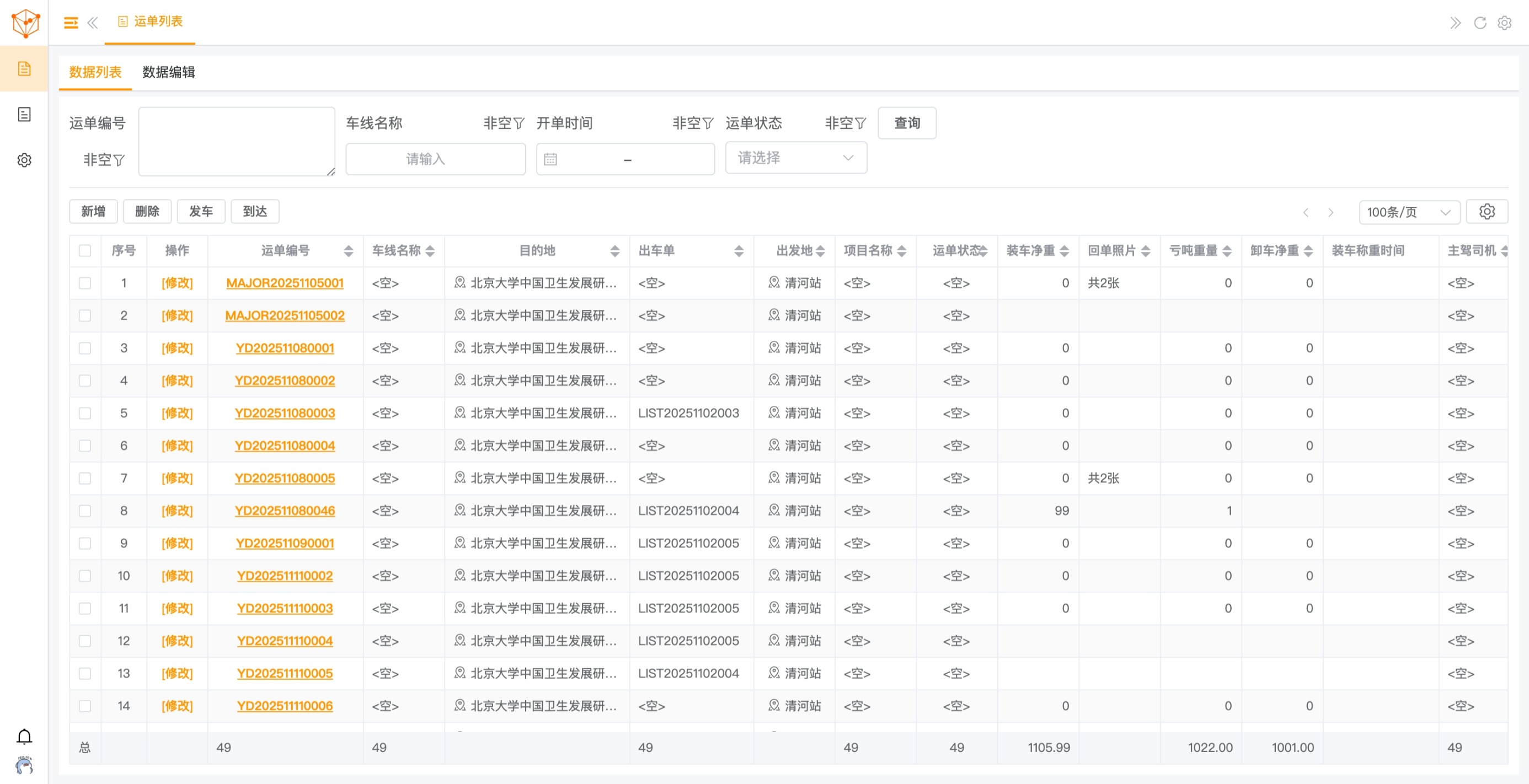Image resolution: width=1529 pixels, height=784 pixels.
Task: Collapse tabs with the double-chevron icon
Action: [1456, 23]
